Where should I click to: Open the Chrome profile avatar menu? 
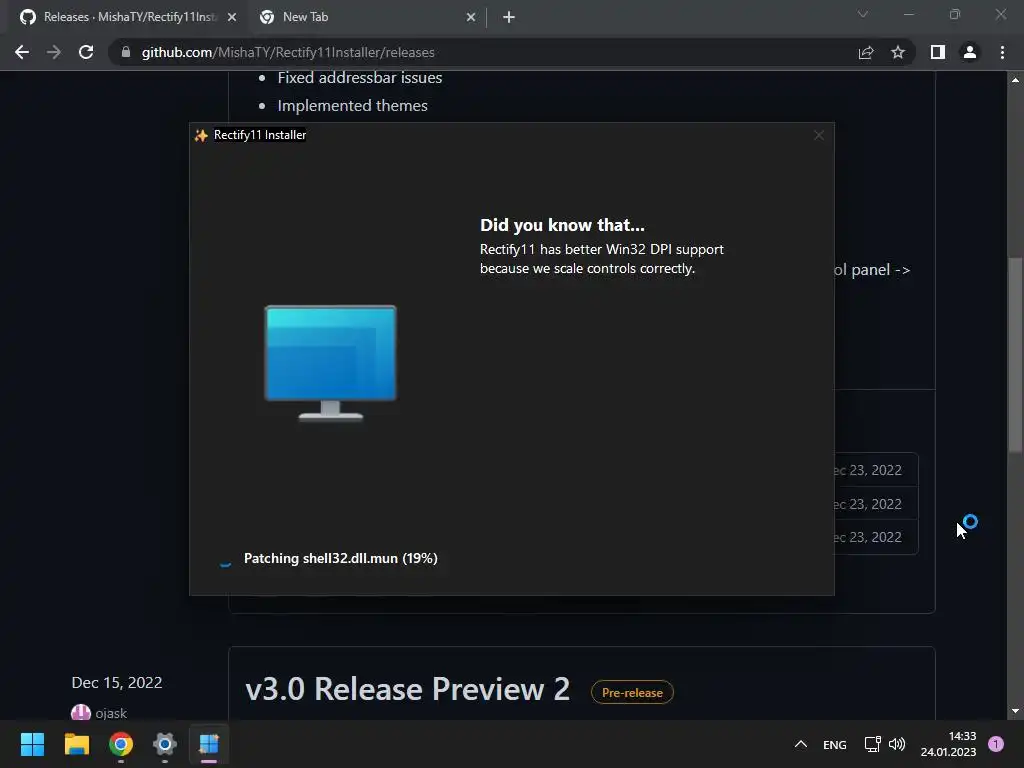(970, 52)
